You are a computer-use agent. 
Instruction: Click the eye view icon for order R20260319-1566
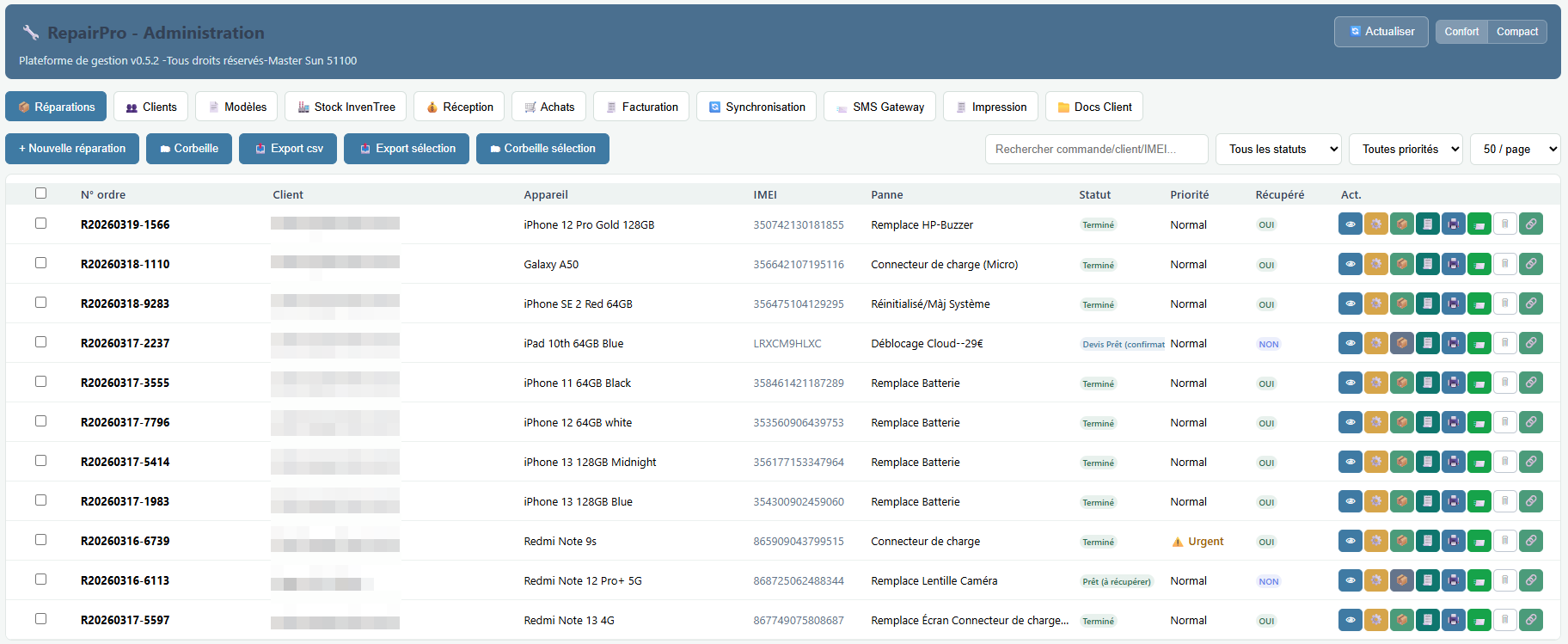point(1350,224)
